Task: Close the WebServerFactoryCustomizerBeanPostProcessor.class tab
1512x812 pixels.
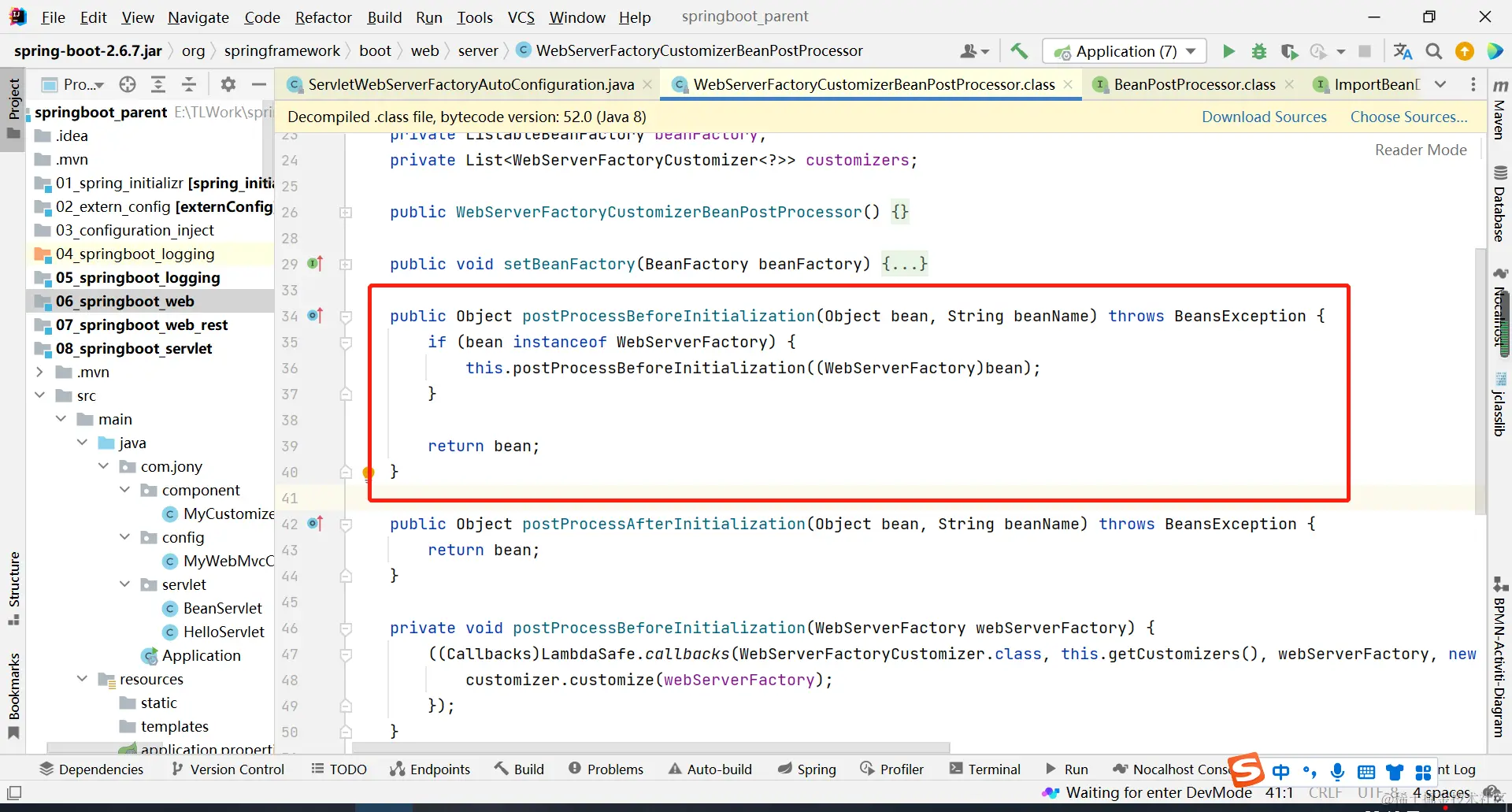Action: coord(1068,84)
